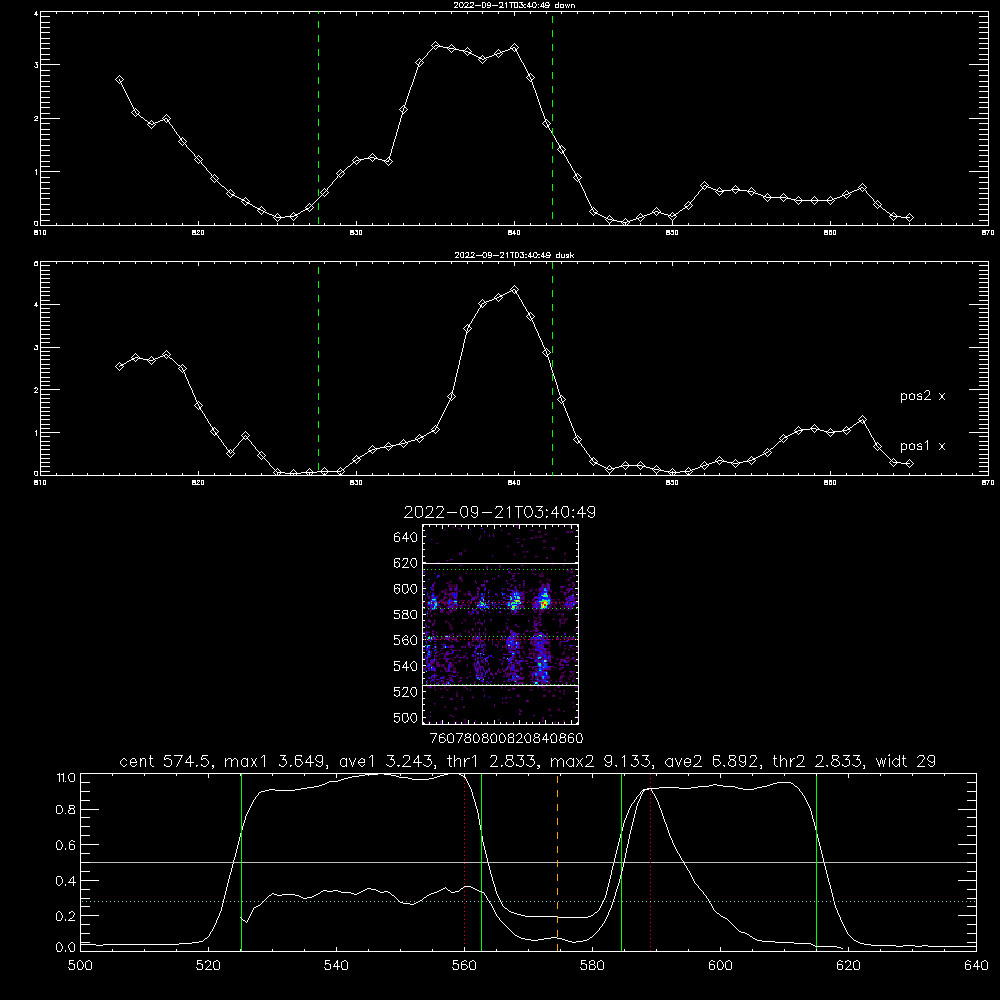Click the '560' label on bottom plot x-axis
The height and width of the screenshot is (1000, 1000).
[x=464, y=966]
